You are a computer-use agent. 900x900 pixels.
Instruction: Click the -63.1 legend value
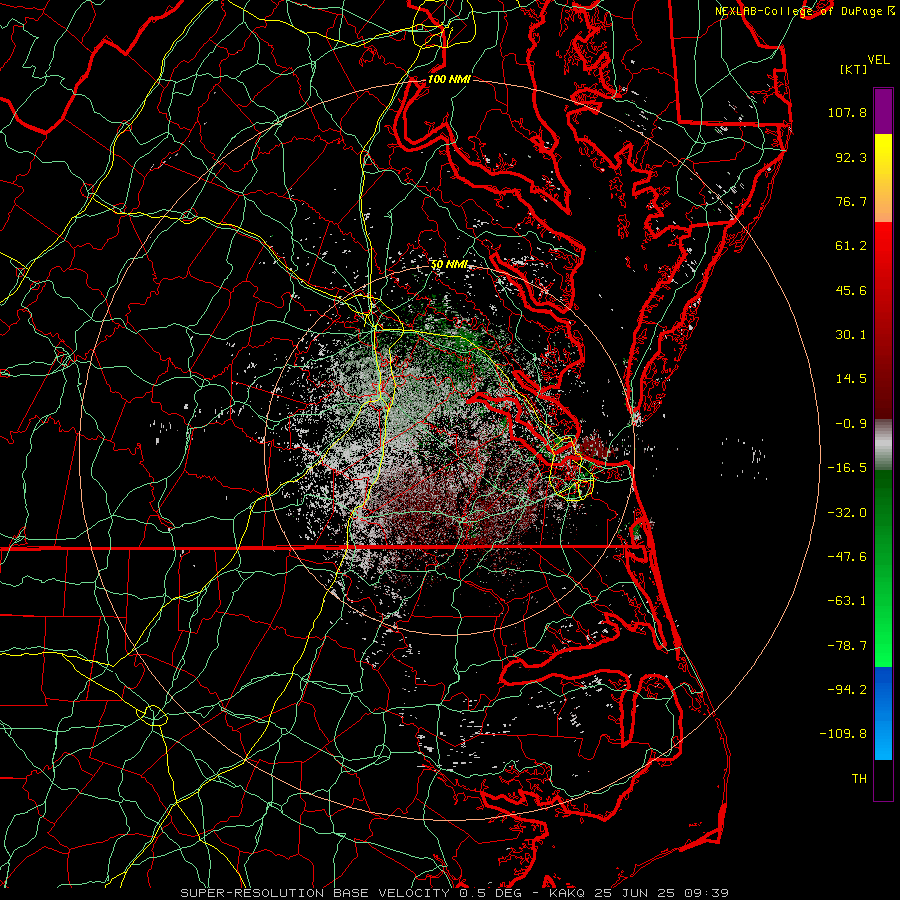point(847,601)
